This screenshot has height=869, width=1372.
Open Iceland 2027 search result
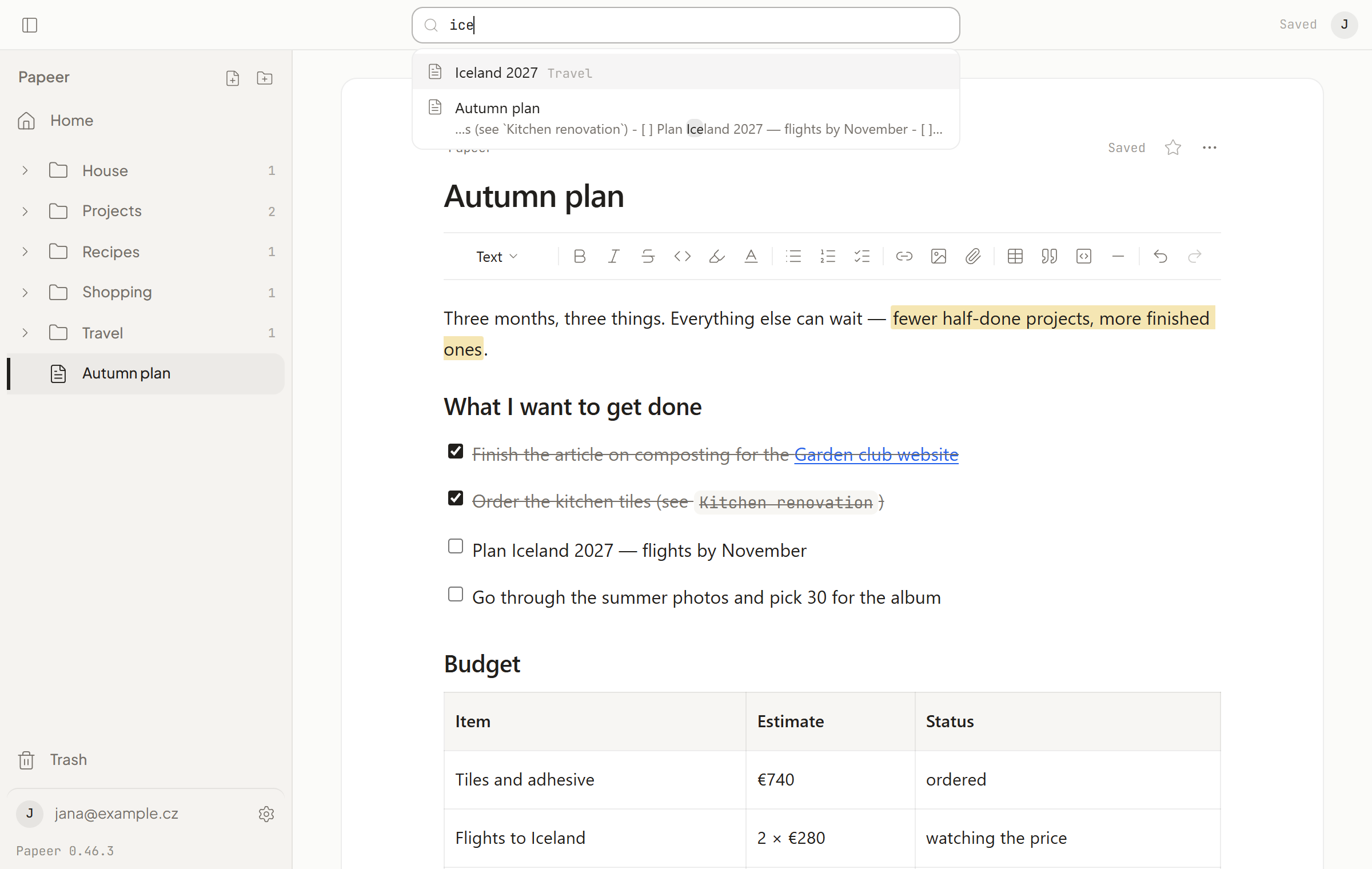(685, 72)
